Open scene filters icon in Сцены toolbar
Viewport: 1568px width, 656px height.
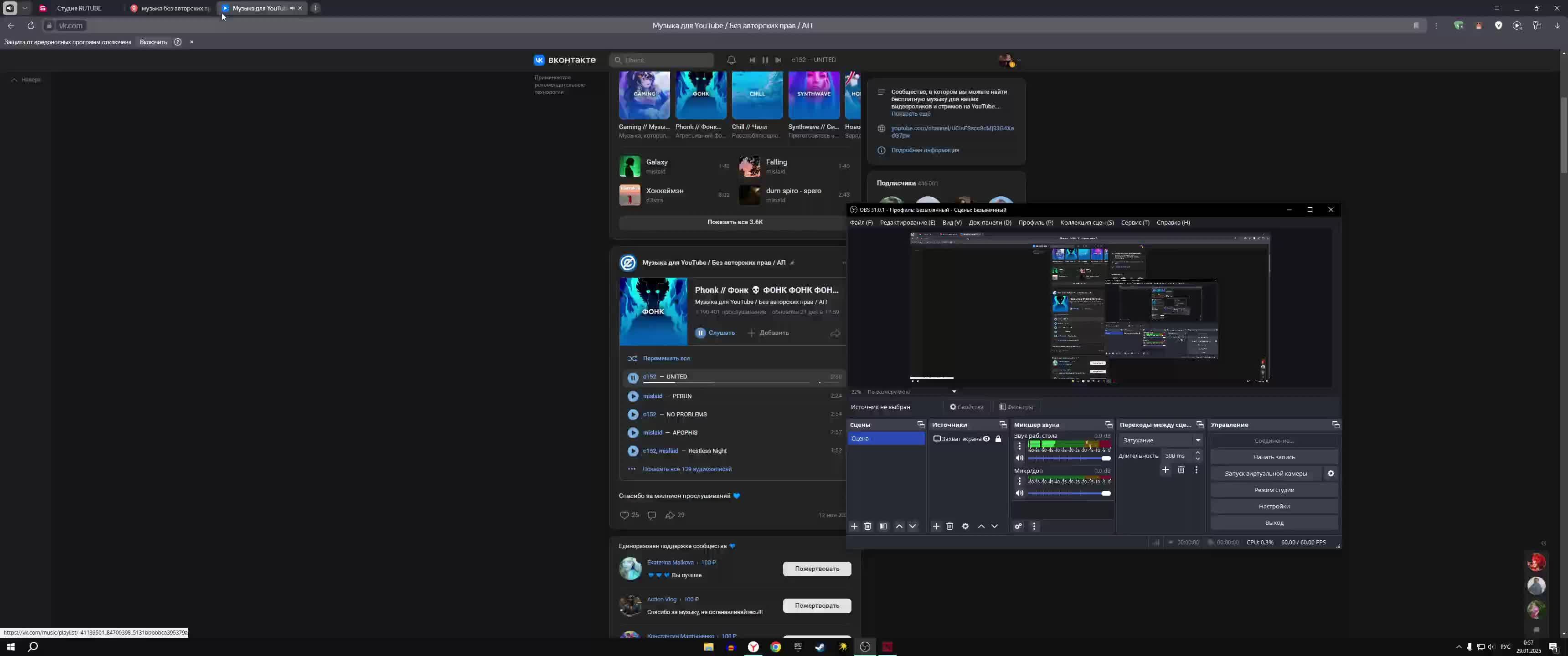click(x=883, y=526)
